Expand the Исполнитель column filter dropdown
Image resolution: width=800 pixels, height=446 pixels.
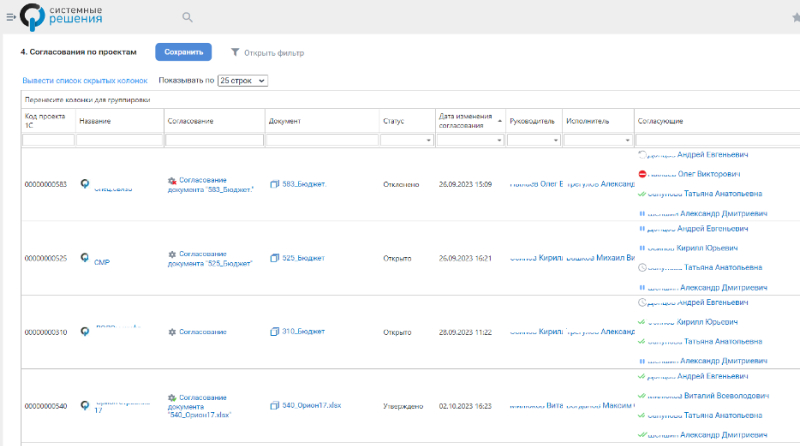click(x=627, y=141)
